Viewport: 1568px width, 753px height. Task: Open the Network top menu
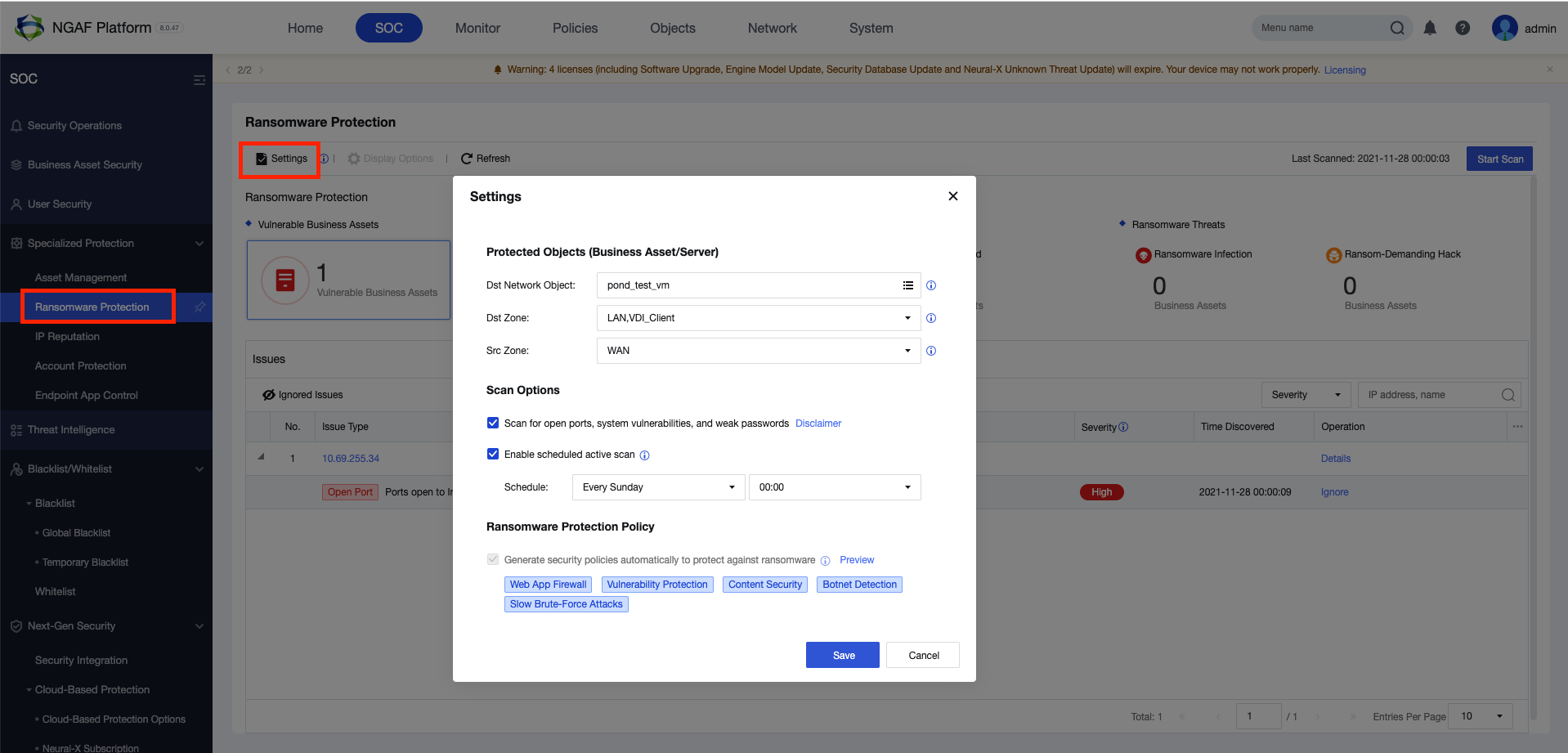click(x=772, y=28)
